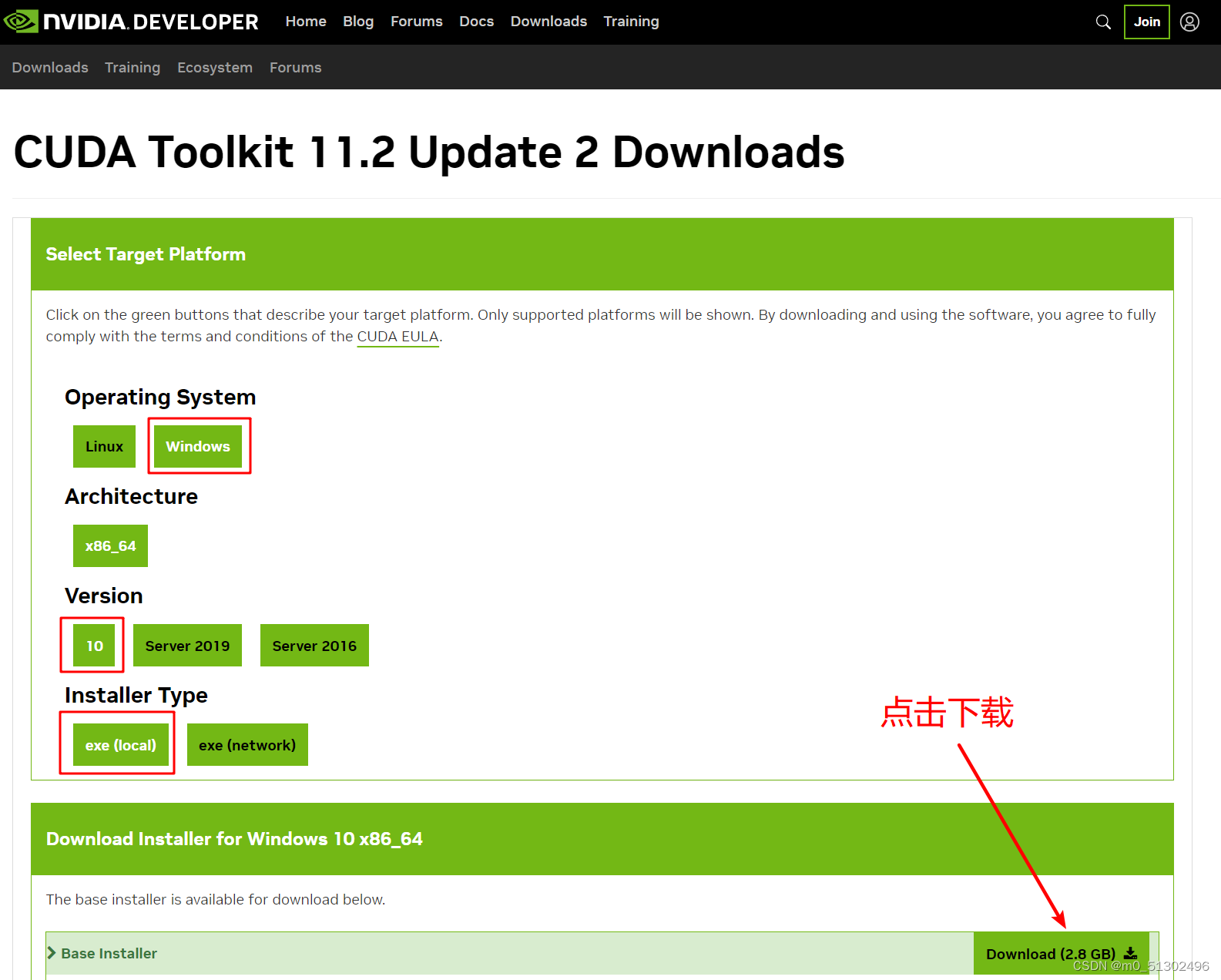1221x980 pixels.
Task: Select Forums in gray sub-navigation bar
Action: pos(295,68)
